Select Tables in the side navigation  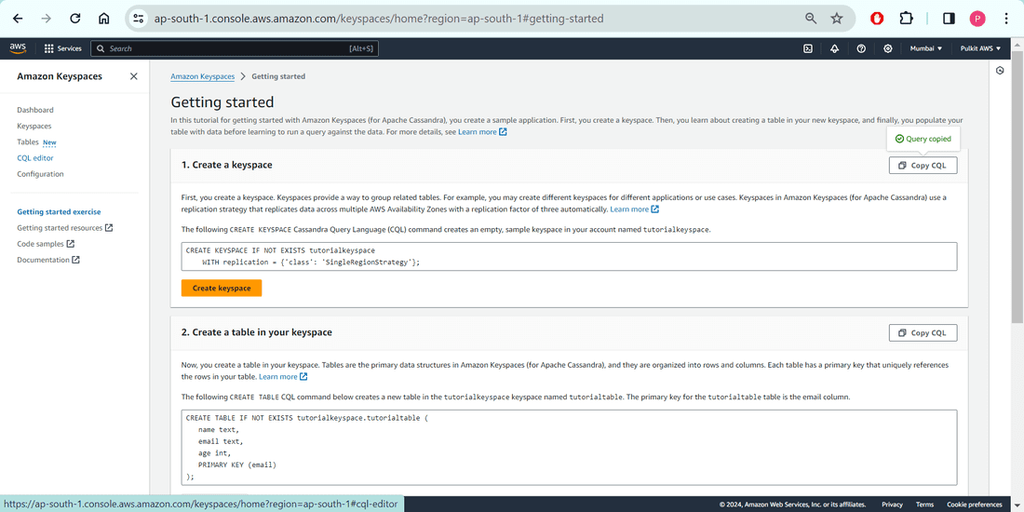coord(28,142)
